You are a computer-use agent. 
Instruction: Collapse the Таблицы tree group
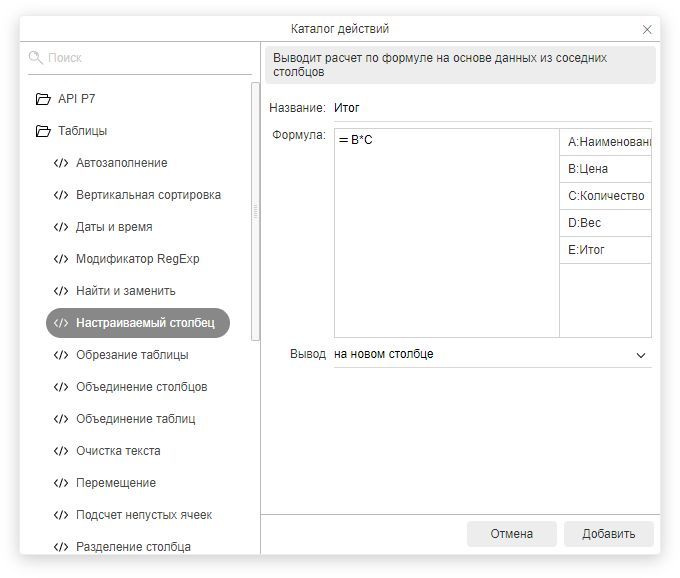[x=82, y=131]
